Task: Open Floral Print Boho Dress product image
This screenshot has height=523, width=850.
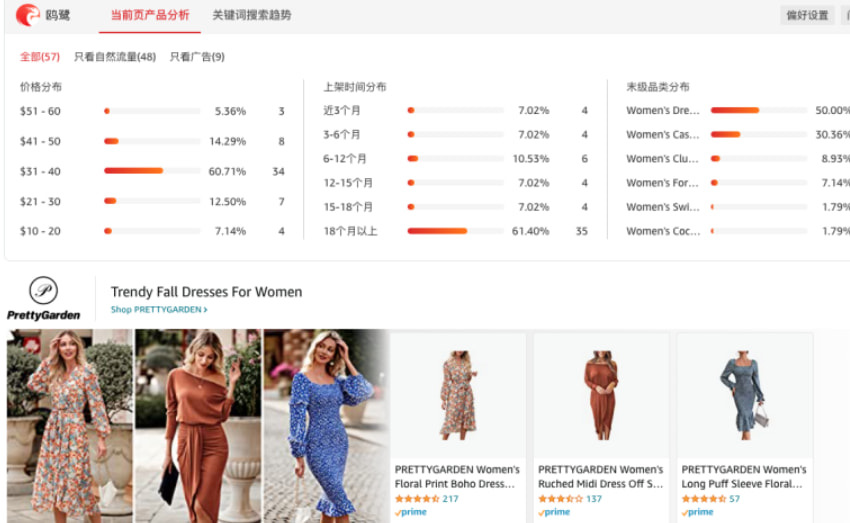Action: [458, 395]
